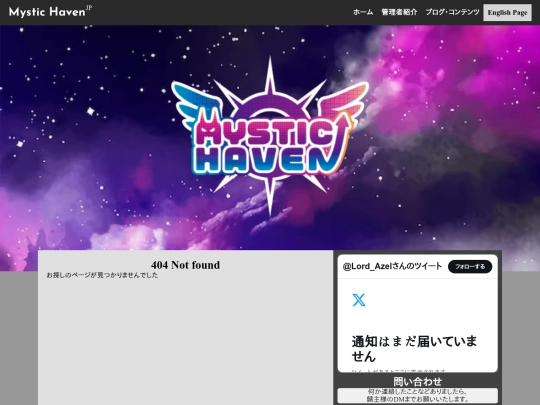540x405 pixels.
Task: Switch to the English Page
Action: (507, 13)
